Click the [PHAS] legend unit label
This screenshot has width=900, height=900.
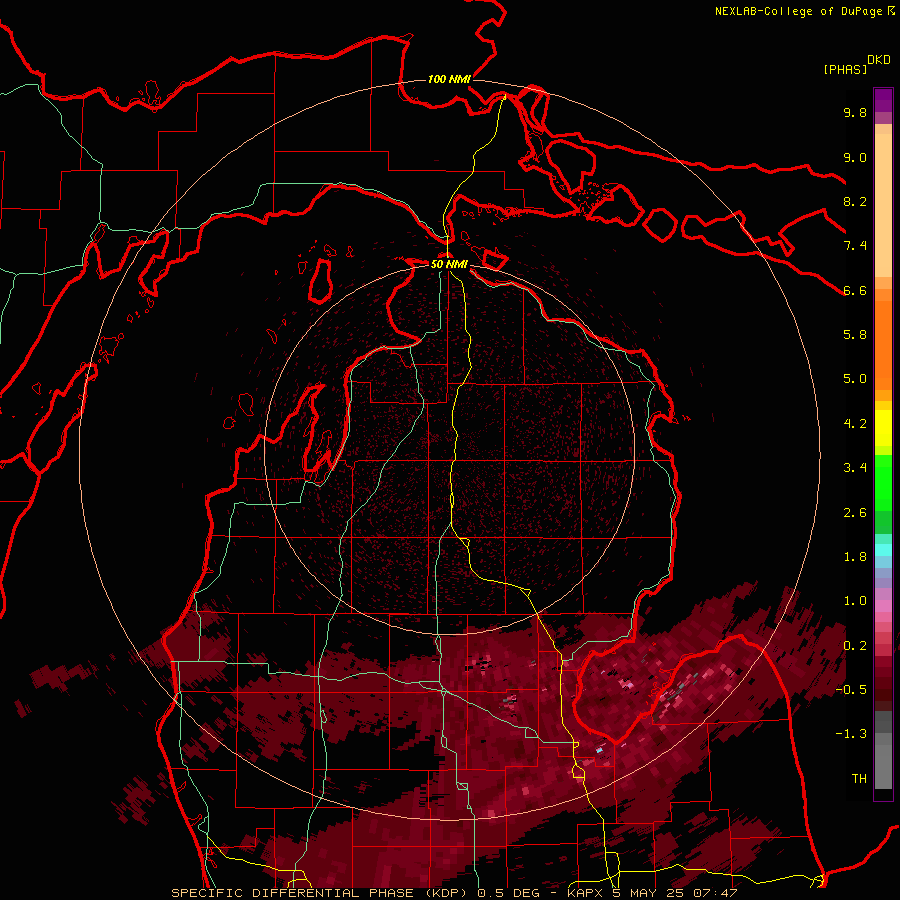pyautogui.click(x=845, y=69)
